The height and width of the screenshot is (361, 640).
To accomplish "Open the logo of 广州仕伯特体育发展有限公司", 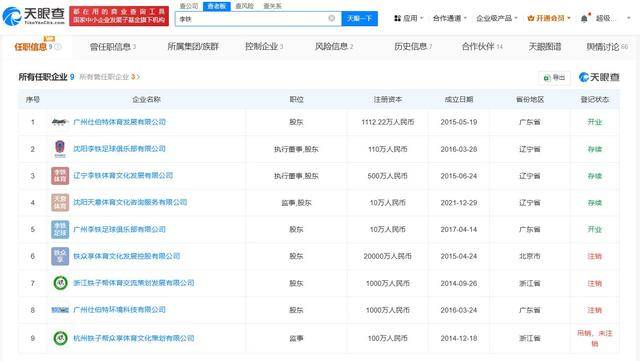I will tap(60, 122).
